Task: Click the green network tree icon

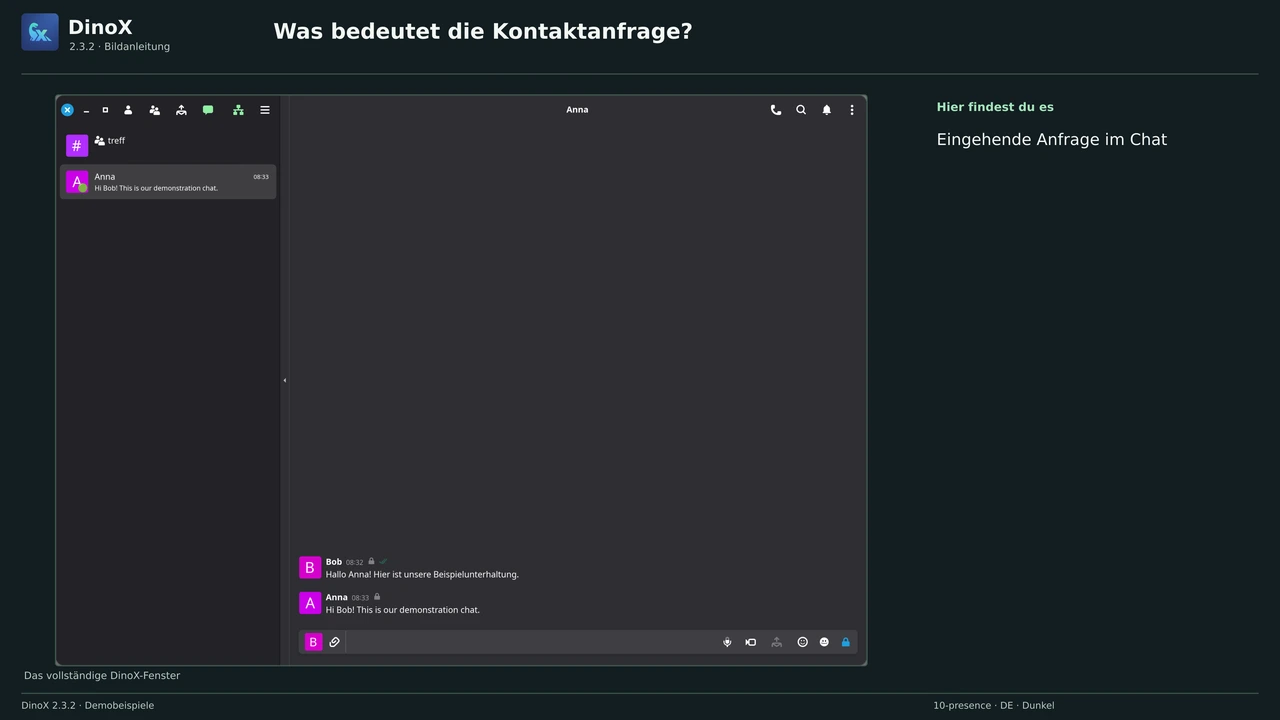Action: [x=238, y=110]
